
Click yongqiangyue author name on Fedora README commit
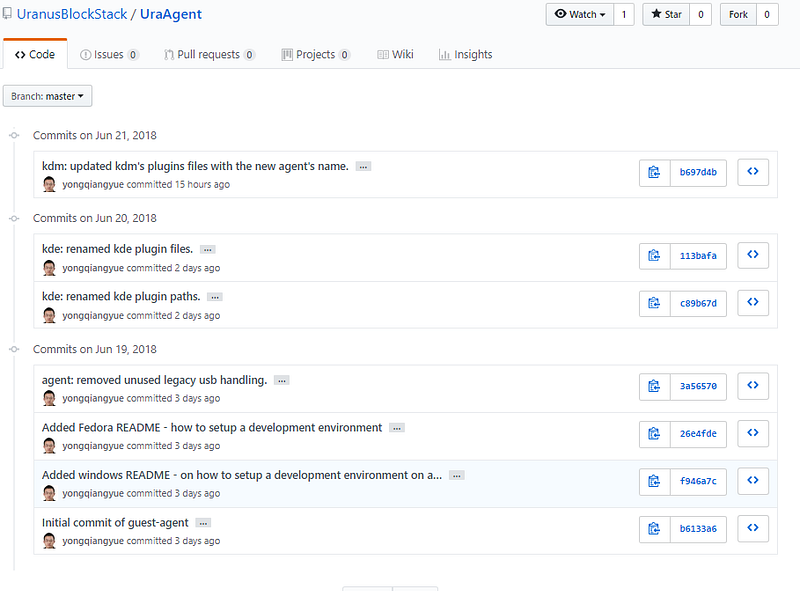click(x=93, y=446)
